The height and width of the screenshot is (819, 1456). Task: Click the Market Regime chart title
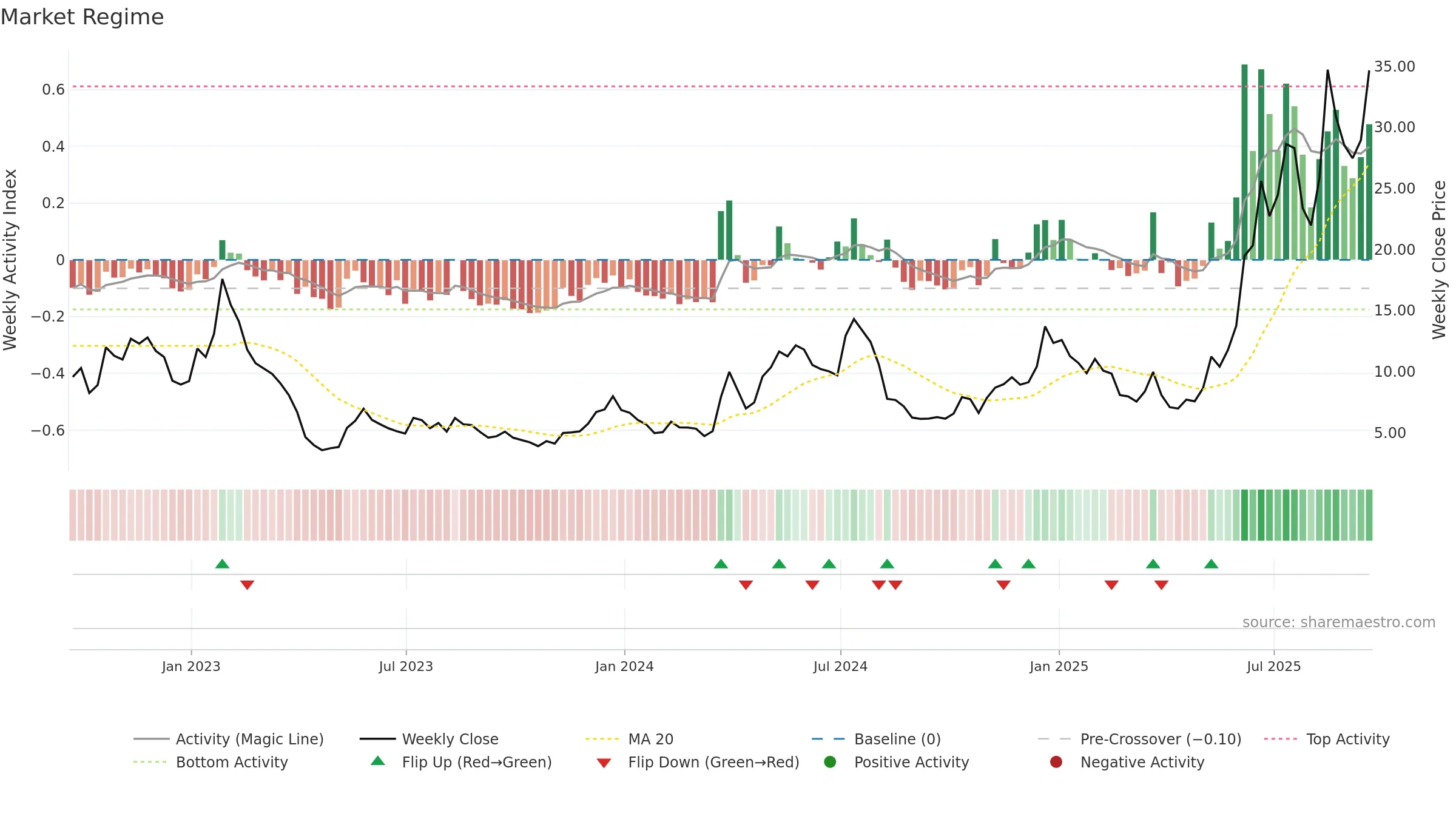(82, 17)
